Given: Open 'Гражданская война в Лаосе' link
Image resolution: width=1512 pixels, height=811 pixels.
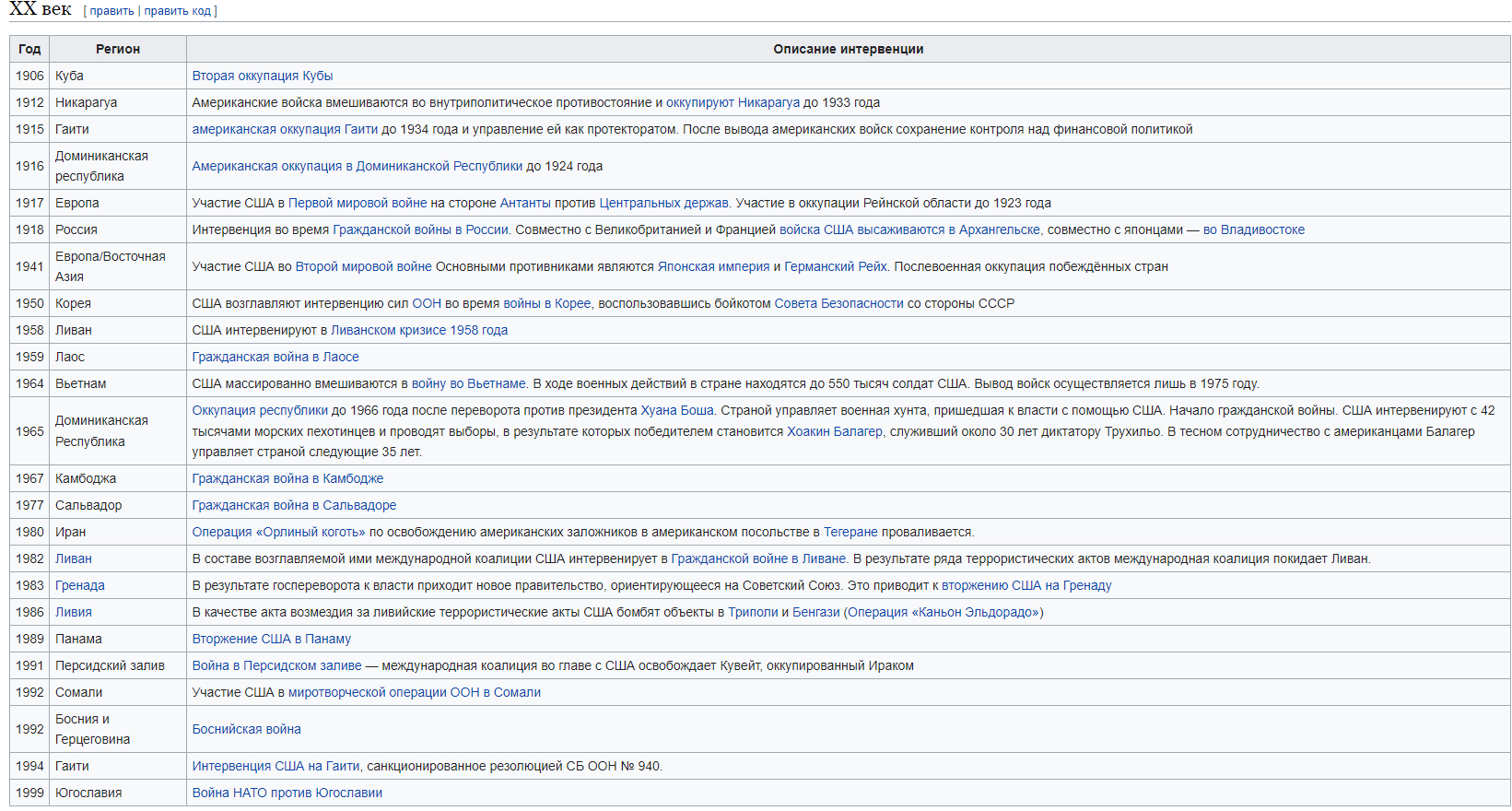Looking at the screenshot, I should (275, 357).
